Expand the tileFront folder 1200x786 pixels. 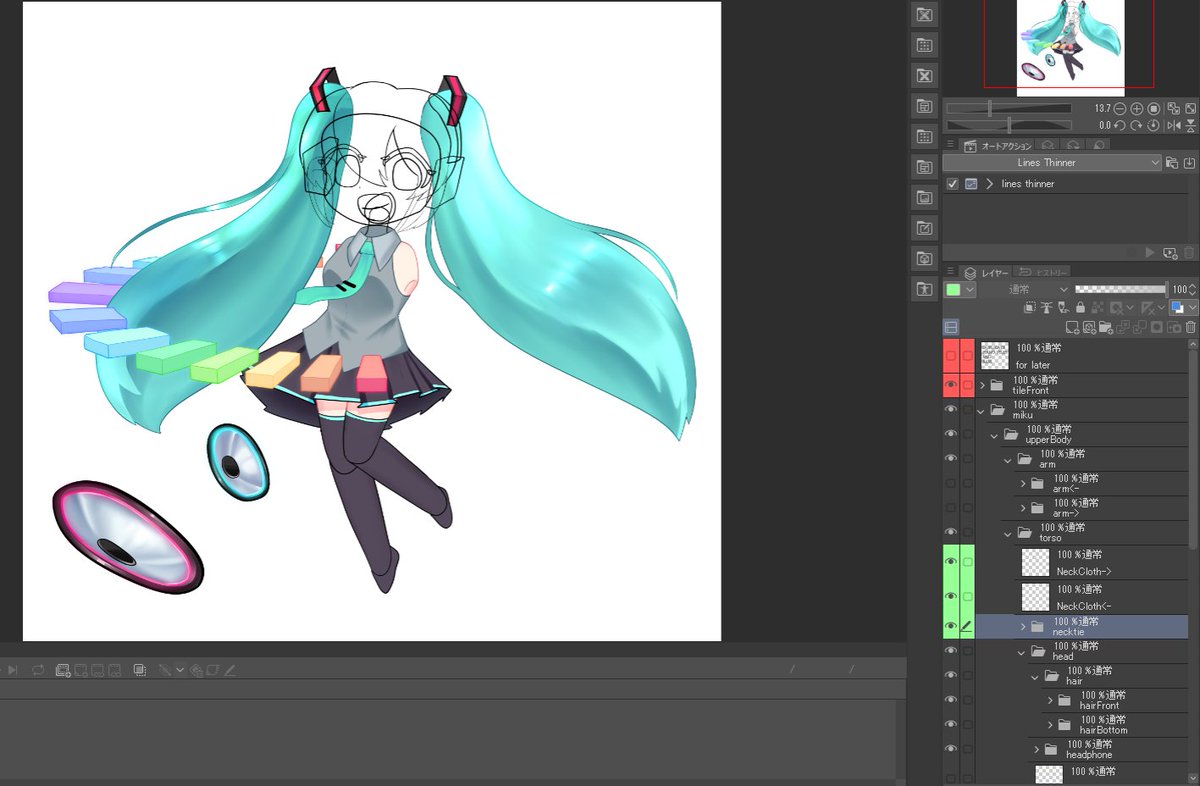pos(983,385)
